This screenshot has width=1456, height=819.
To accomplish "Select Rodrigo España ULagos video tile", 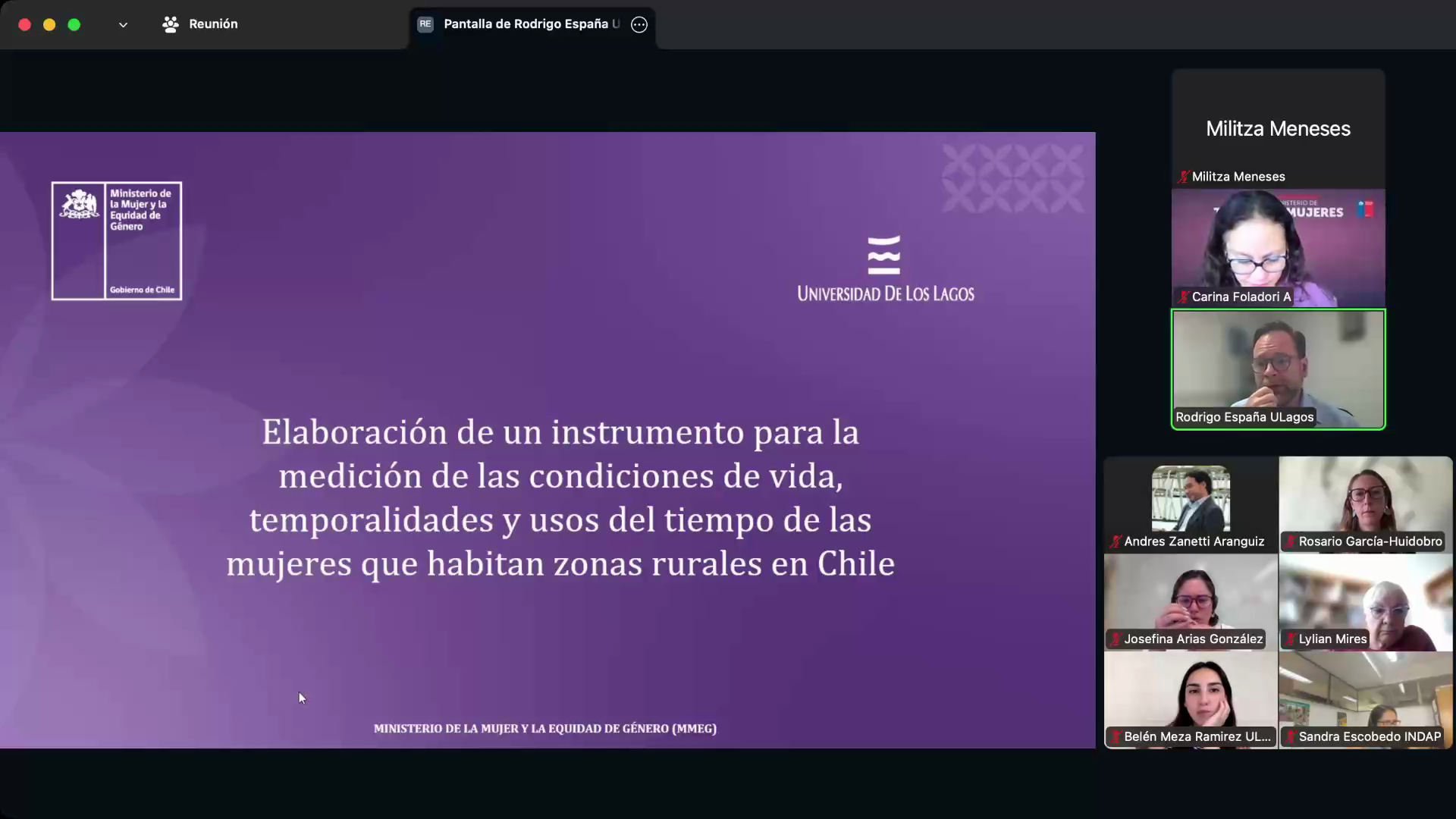I will pyautogui.click(x=1278, y=368).
